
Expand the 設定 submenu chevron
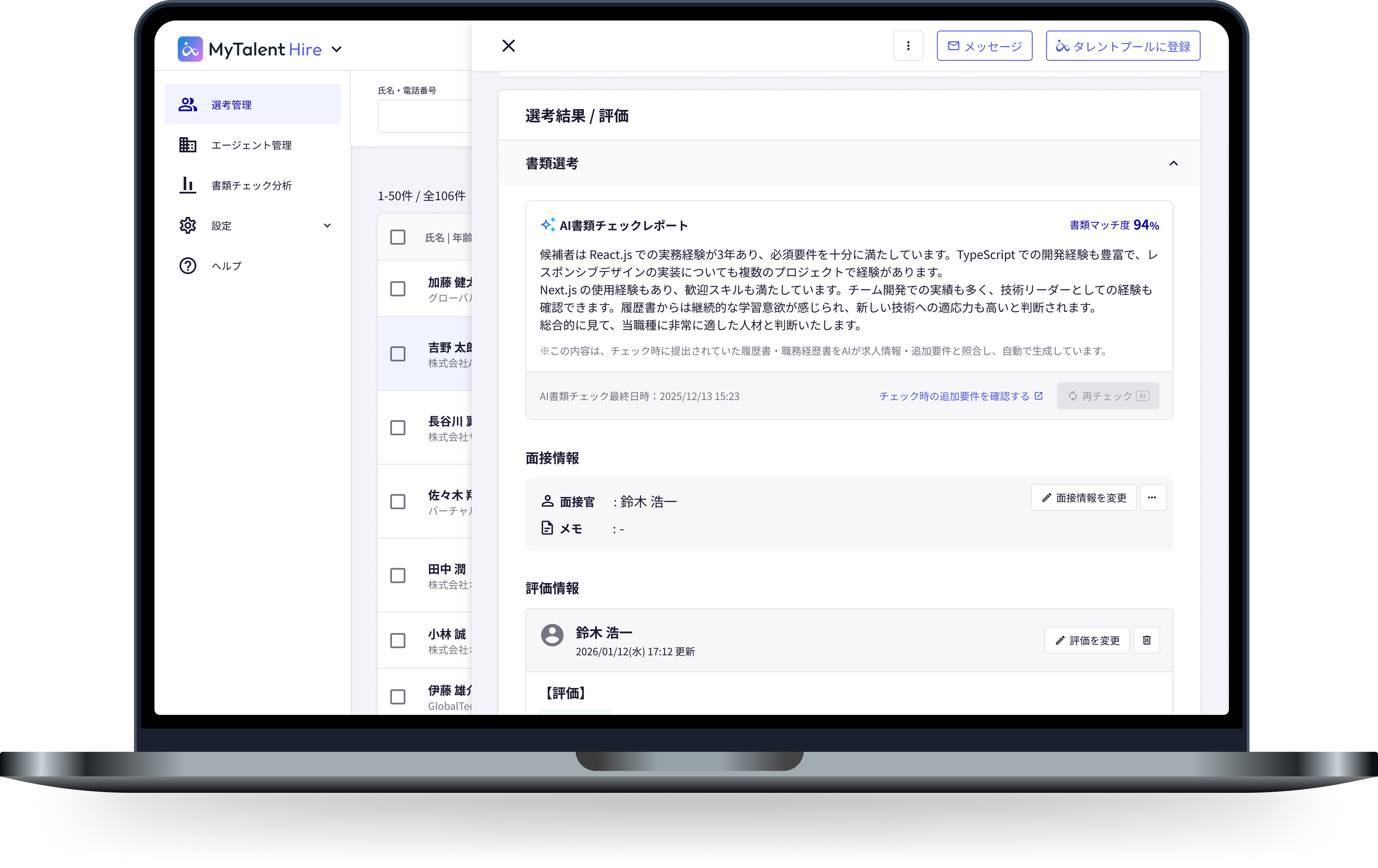(x=327, y=225)
